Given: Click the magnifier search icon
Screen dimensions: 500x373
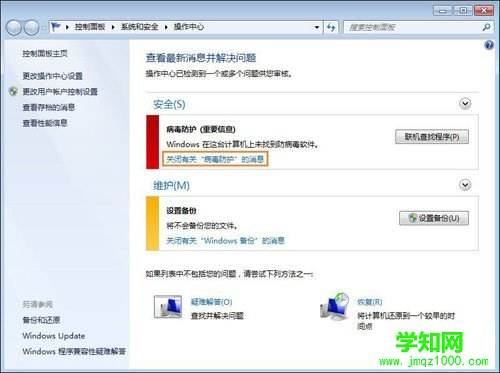Looking at the screenshot, I should [x=486, y=27].
